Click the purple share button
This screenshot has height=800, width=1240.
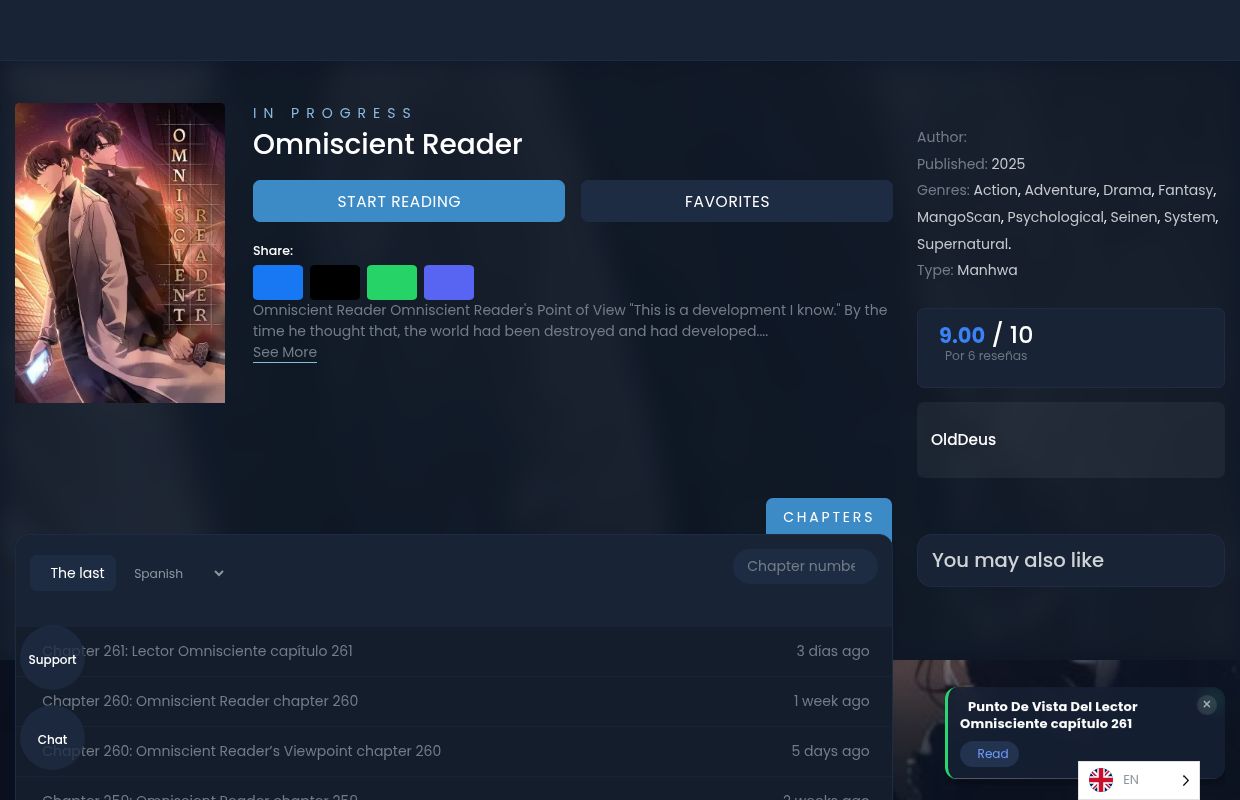(449, 282)
